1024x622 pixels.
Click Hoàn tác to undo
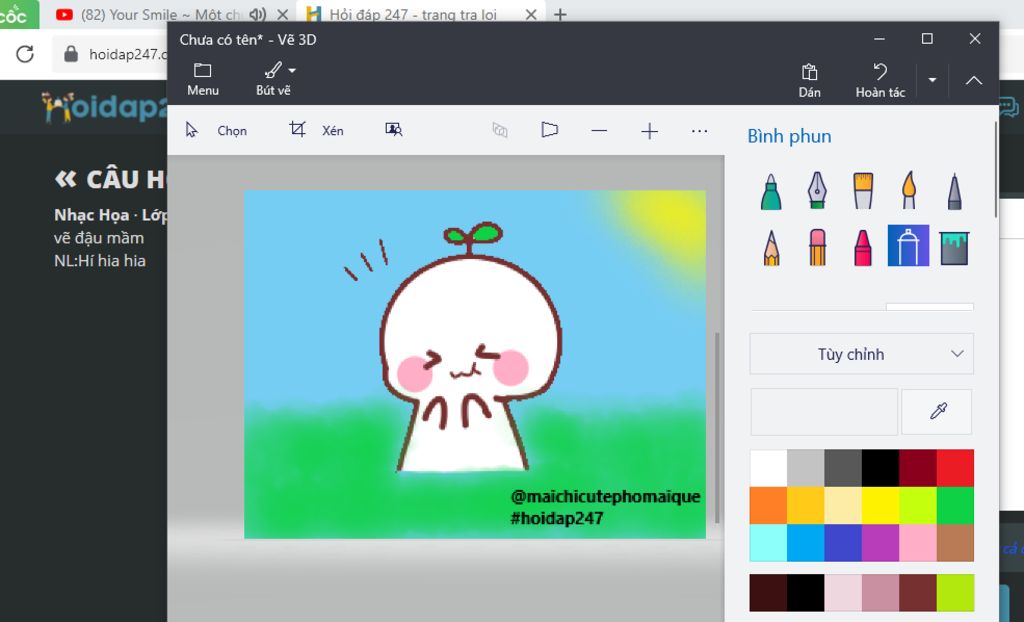(x=880, y=80)
